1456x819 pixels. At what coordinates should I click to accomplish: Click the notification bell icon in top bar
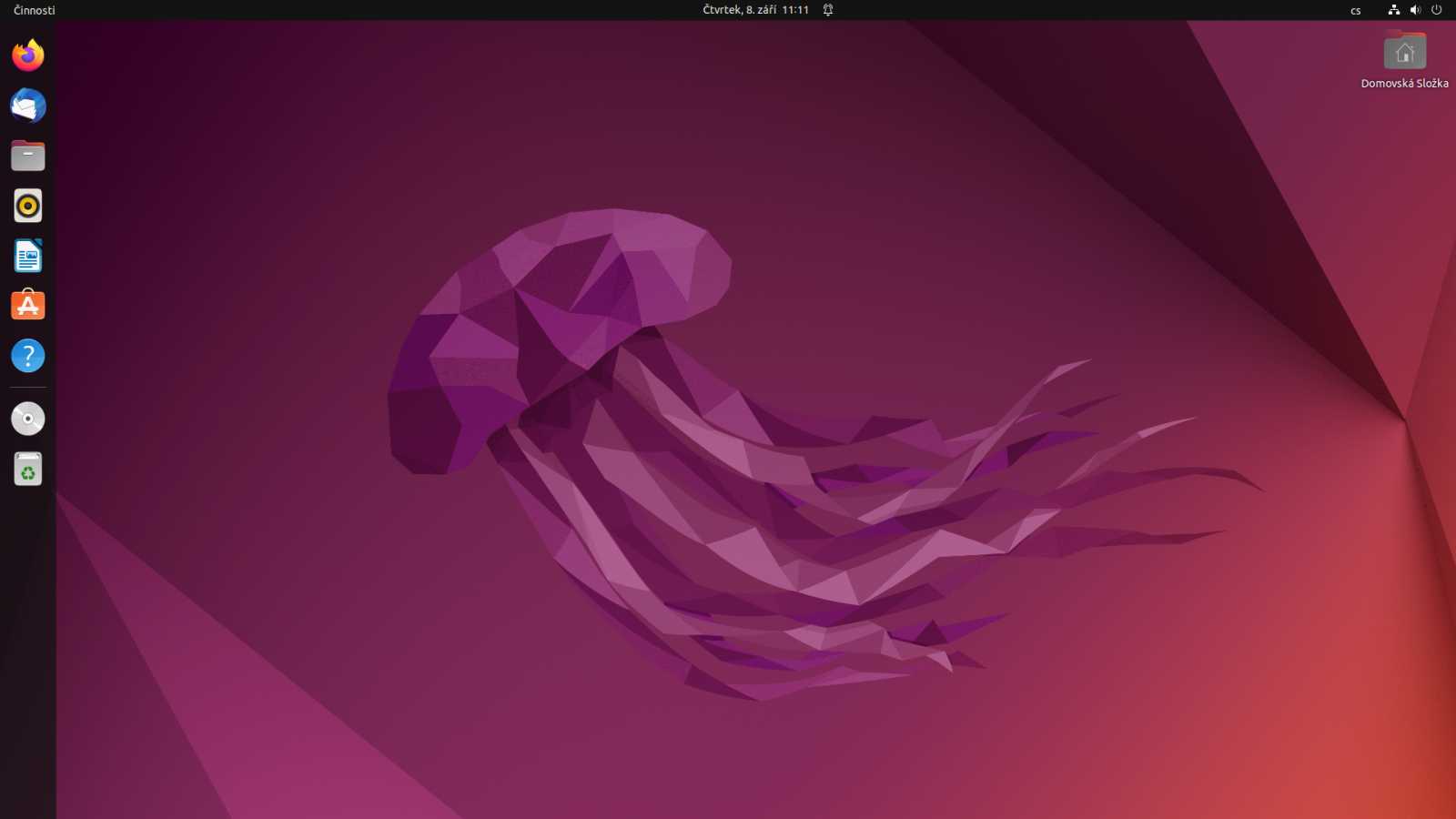828,10
